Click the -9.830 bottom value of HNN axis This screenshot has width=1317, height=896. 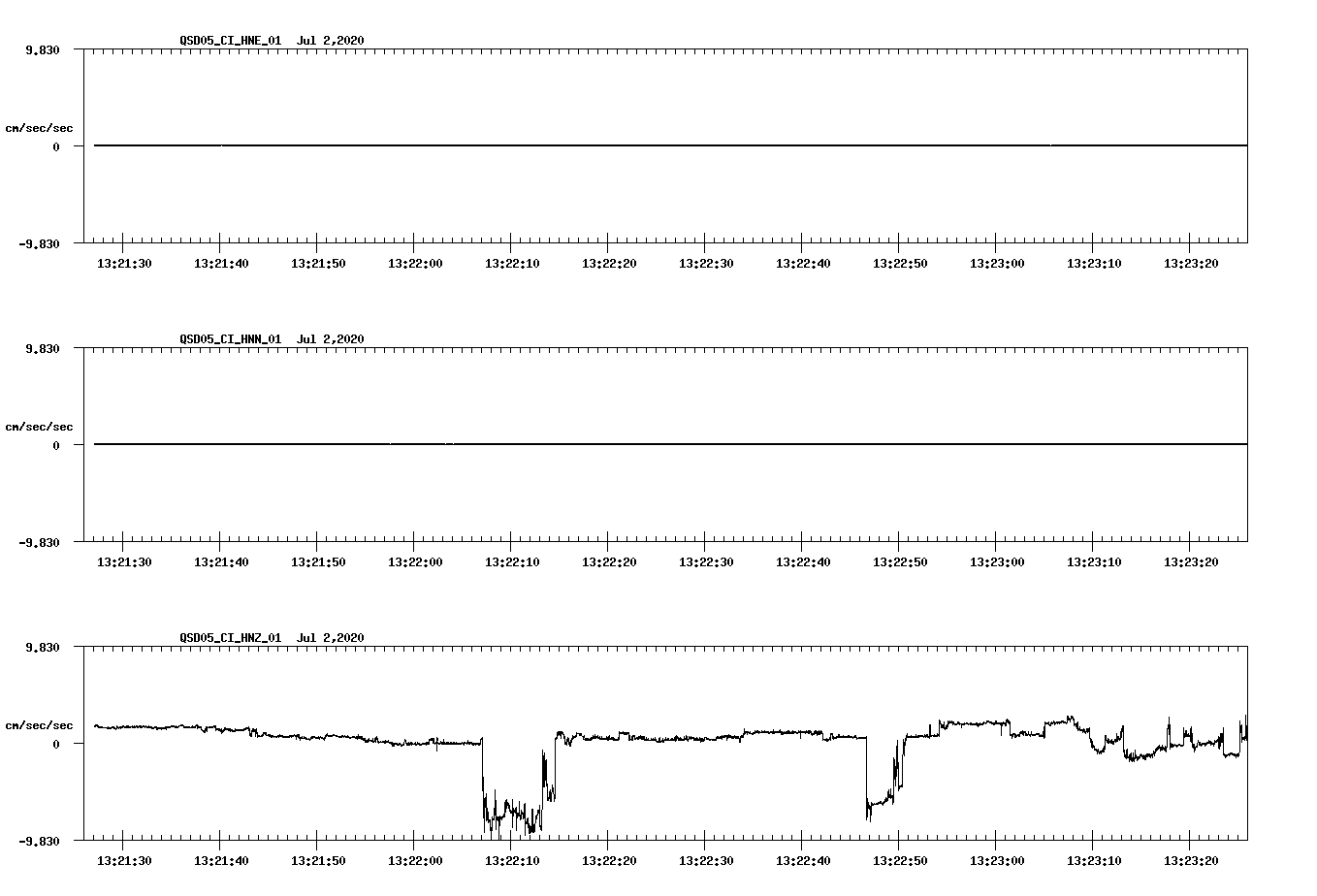(x=39, y=543)
